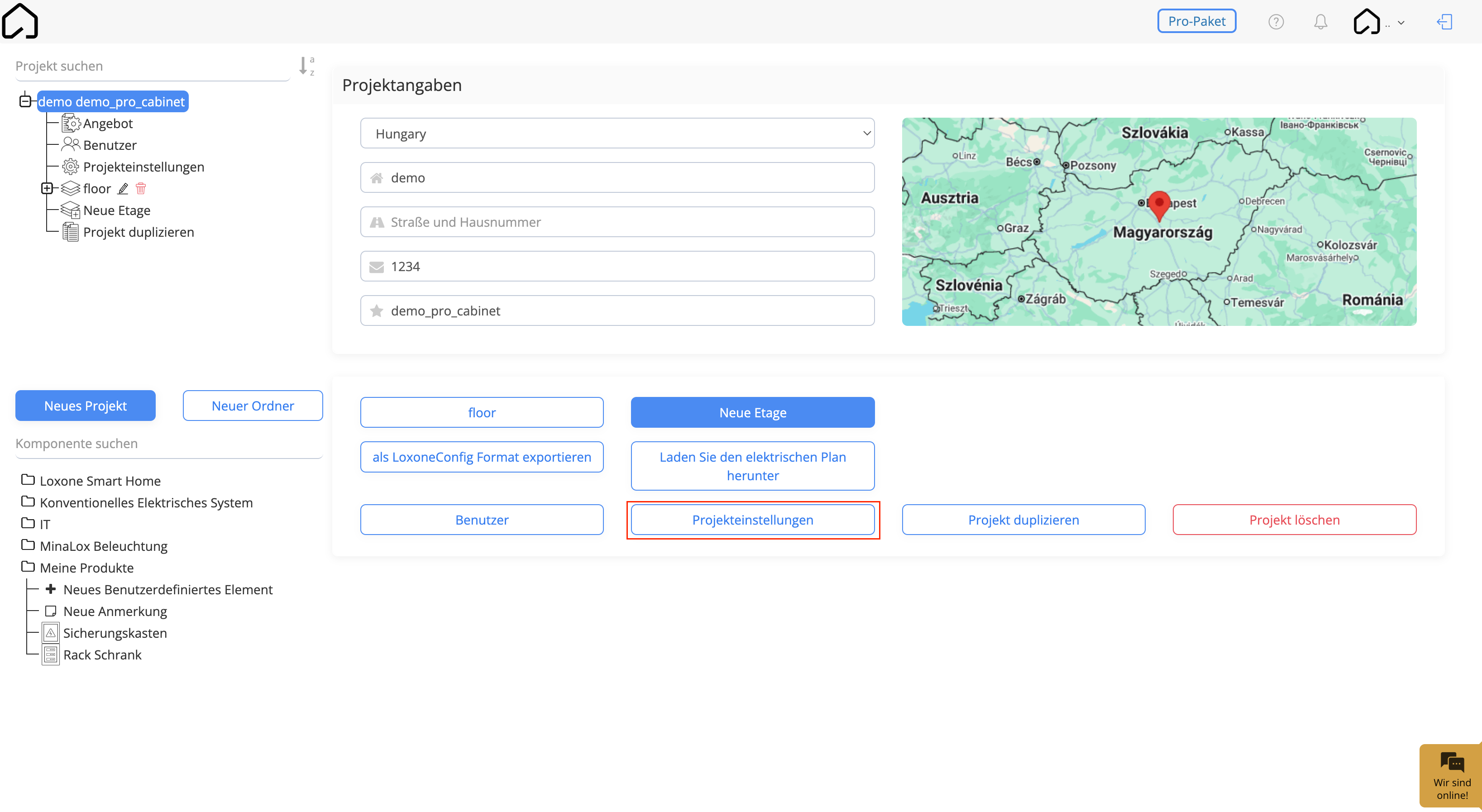Click the help question mark icon
Viewport: 1482px width, 812px height.
coord(1276,22)
